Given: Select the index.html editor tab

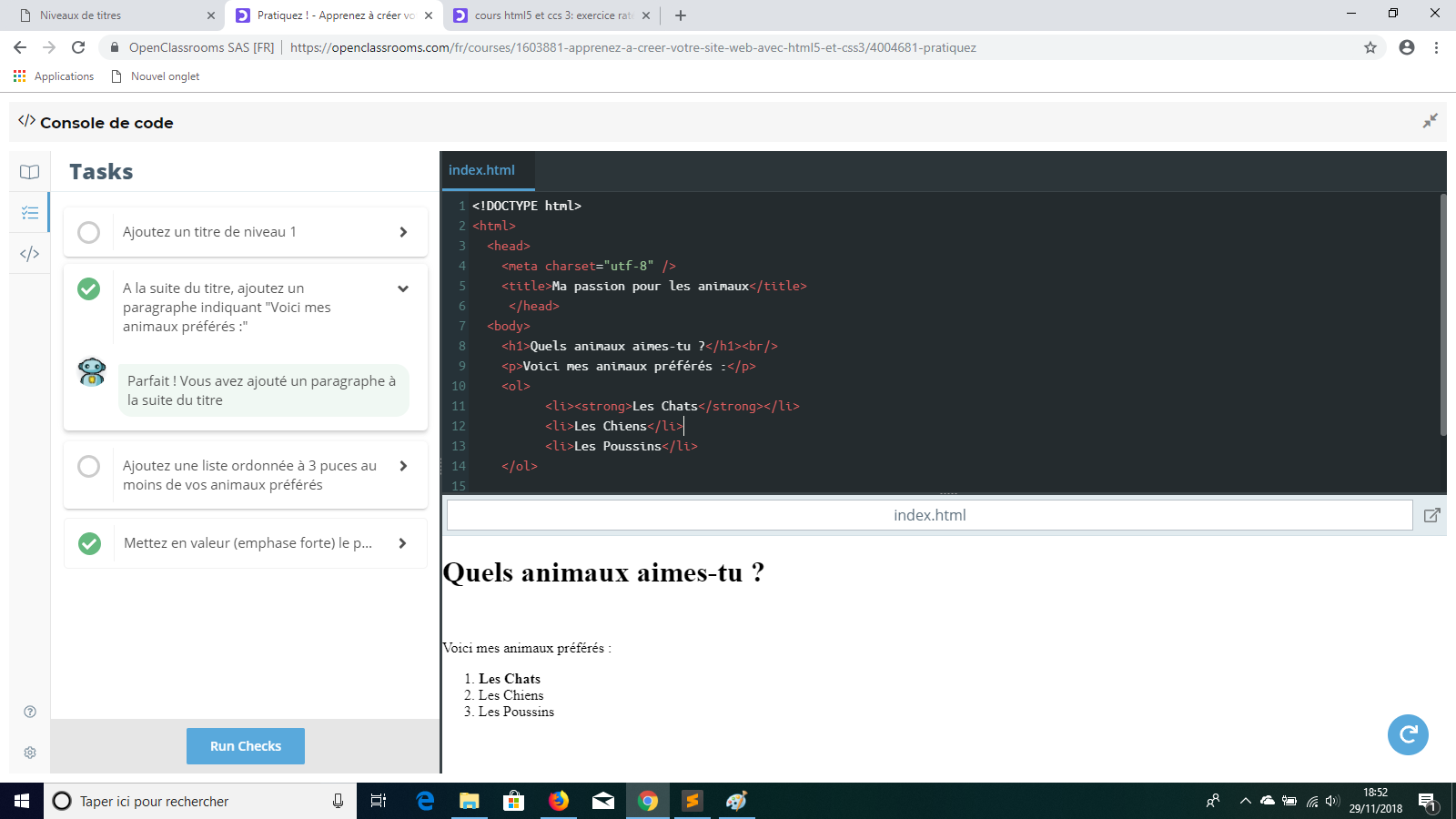Looking at the screenshot, I should 482,170.
